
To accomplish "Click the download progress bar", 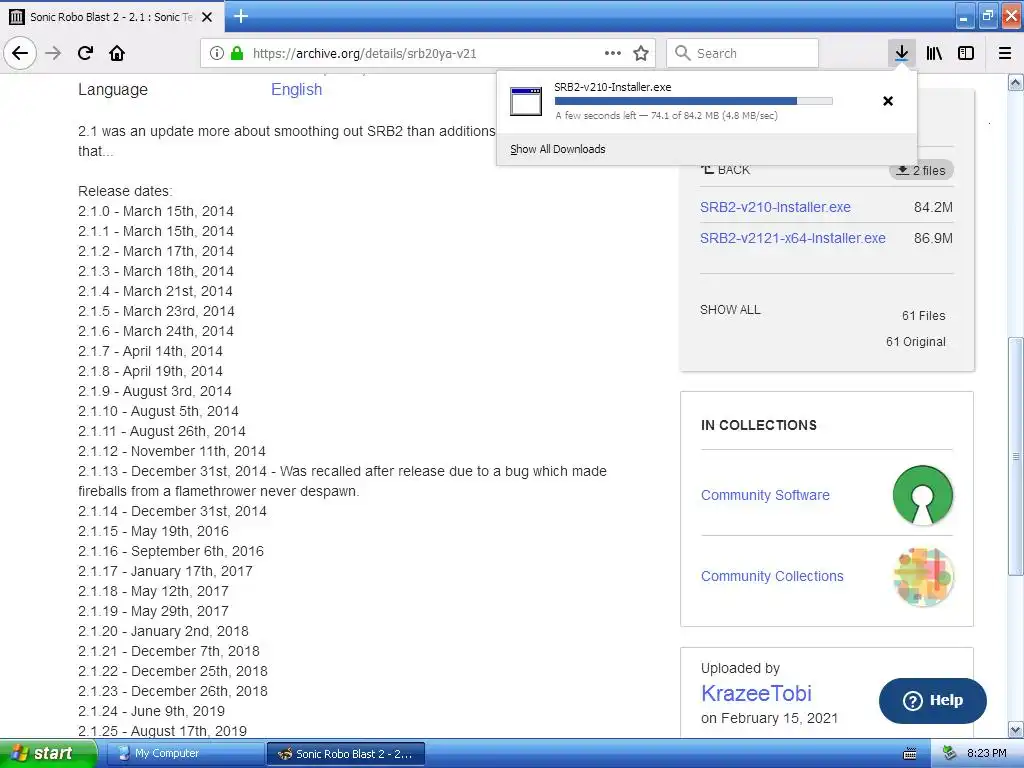I will pos(694,101).
